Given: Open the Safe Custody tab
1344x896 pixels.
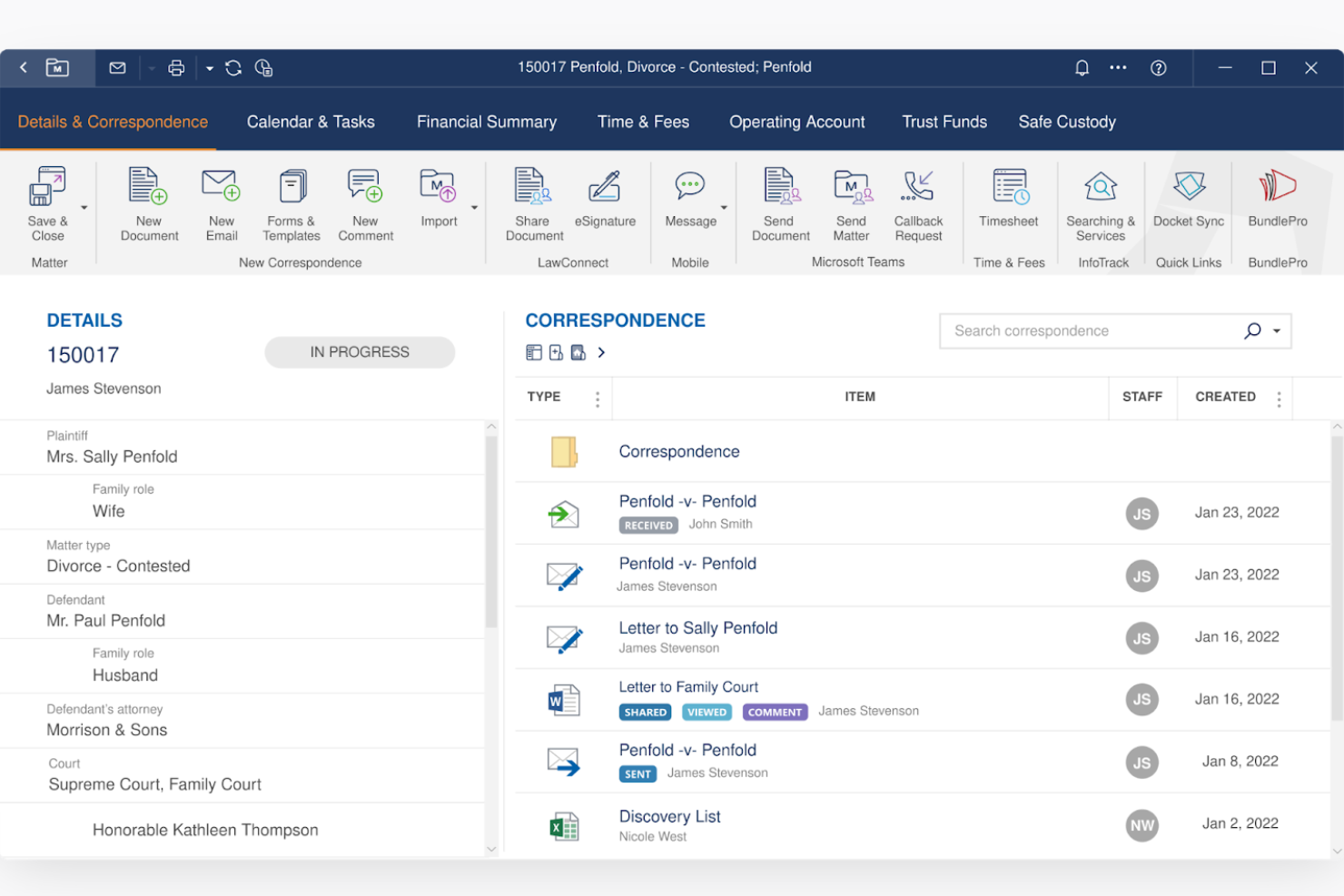Looking at the screenshot, I should point(1067,122).
